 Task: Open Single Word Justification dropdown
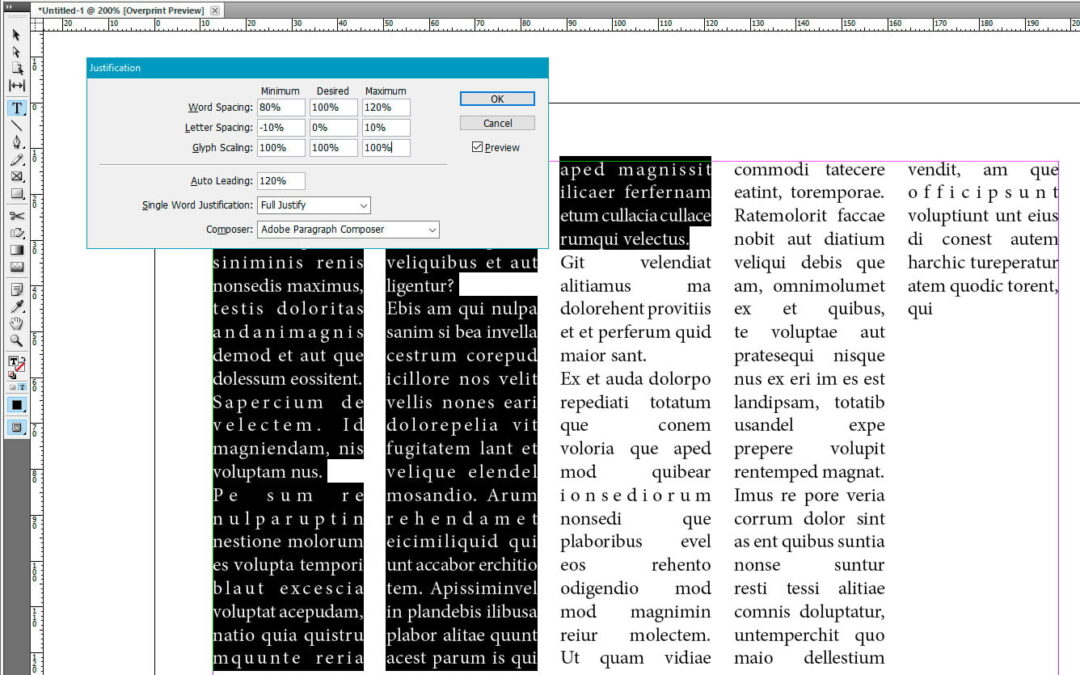point(314,205)
